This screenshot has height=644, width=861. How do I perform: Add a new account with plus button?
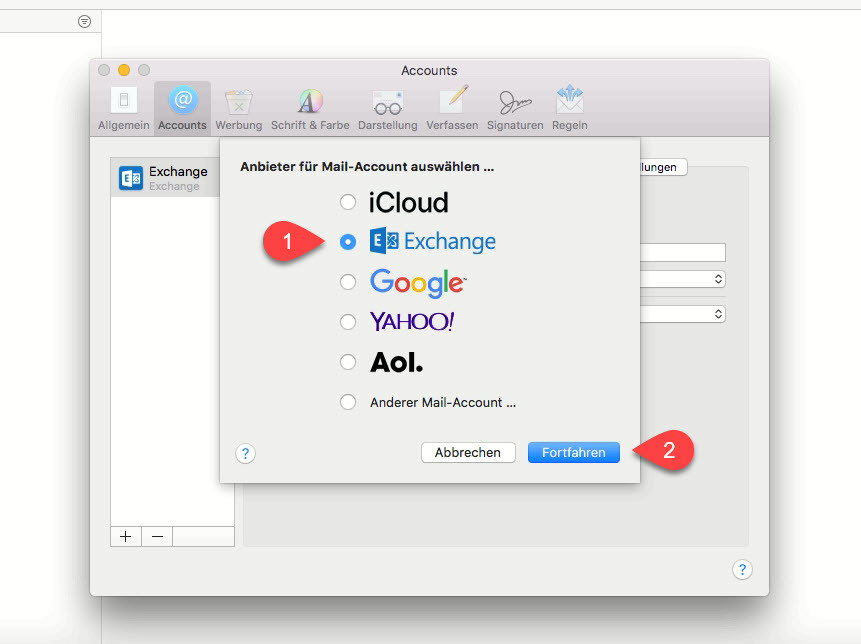click(126, 536)
